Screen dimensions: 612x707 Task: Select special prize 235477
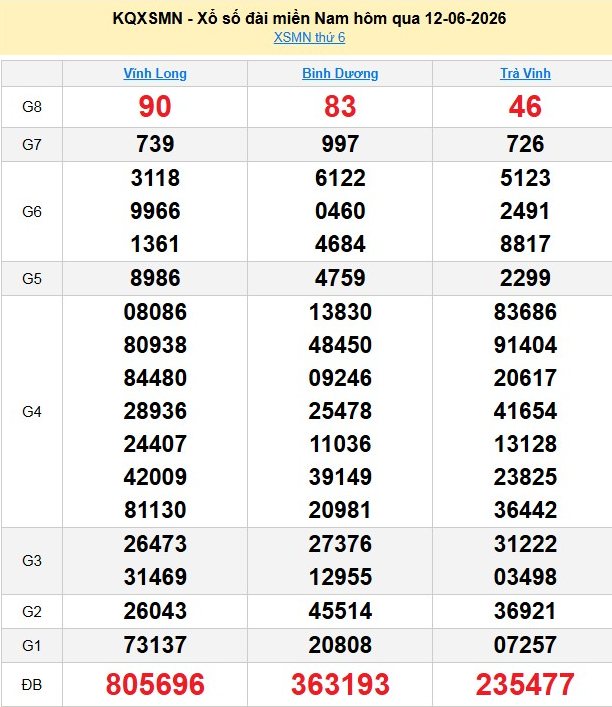point(525,684)
